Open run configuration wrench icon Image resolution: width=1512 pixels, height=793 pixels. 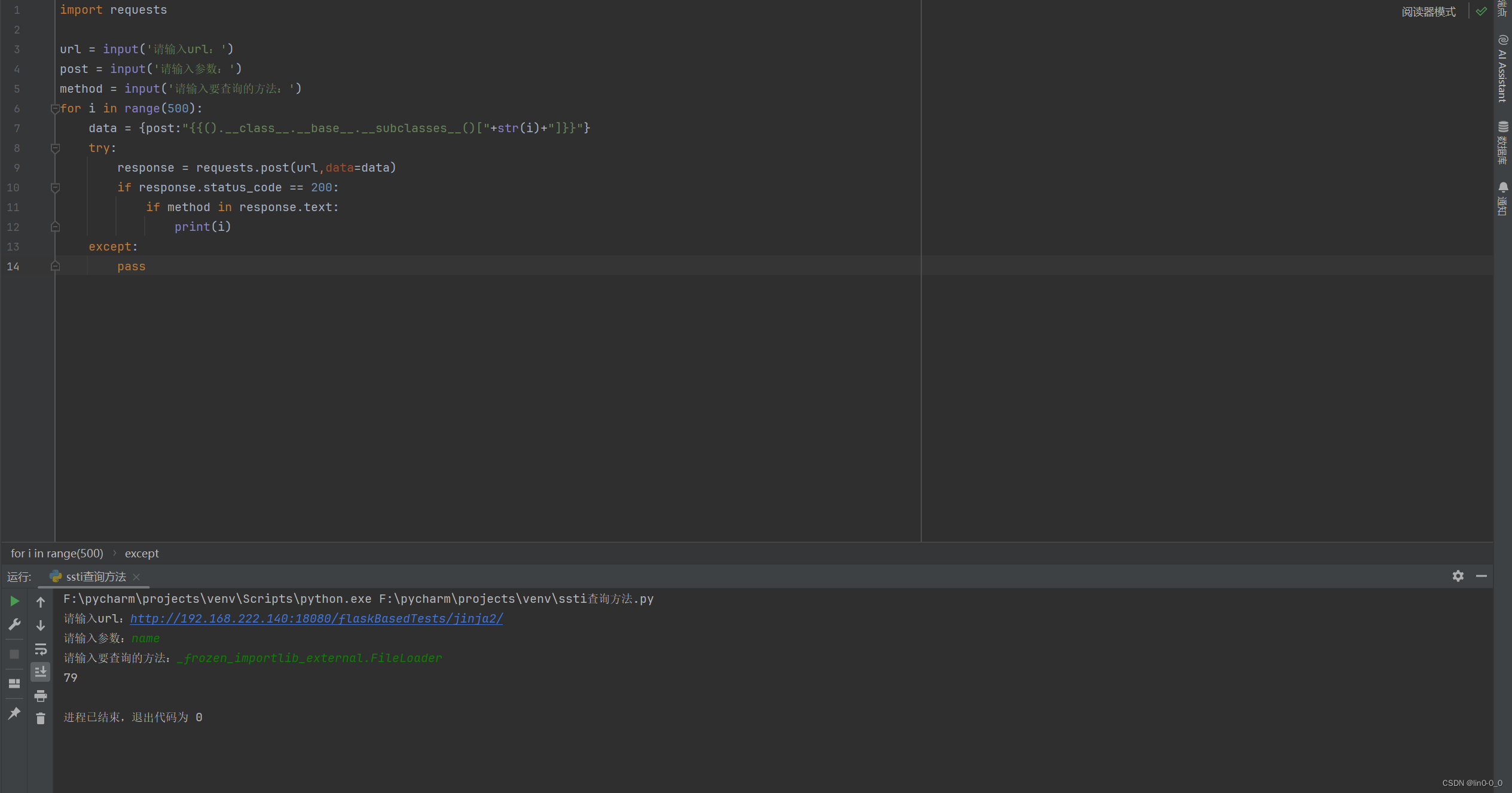coord(14,624)
